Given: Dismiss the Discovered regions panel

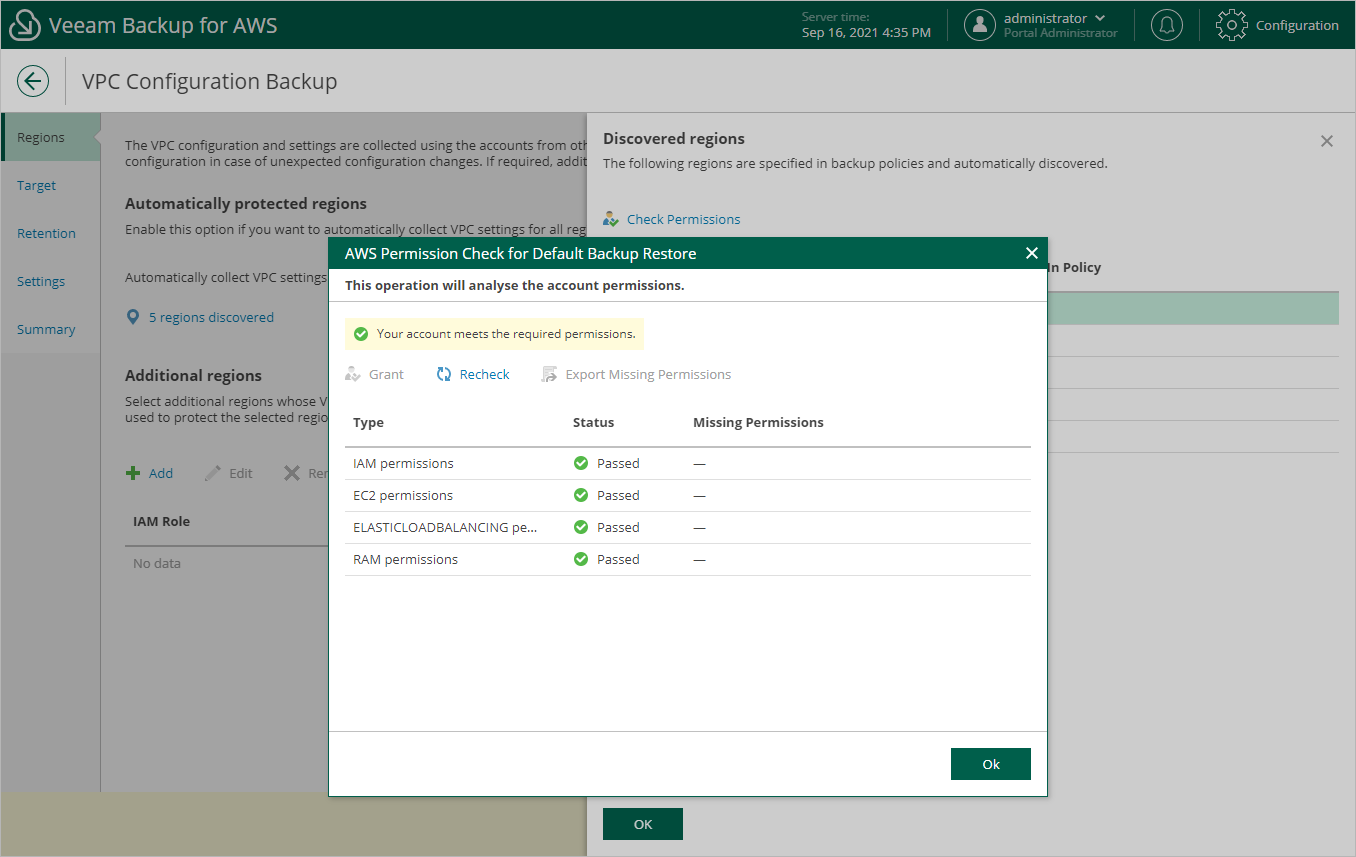Looking at the screenshot, I should [1326, 141].
